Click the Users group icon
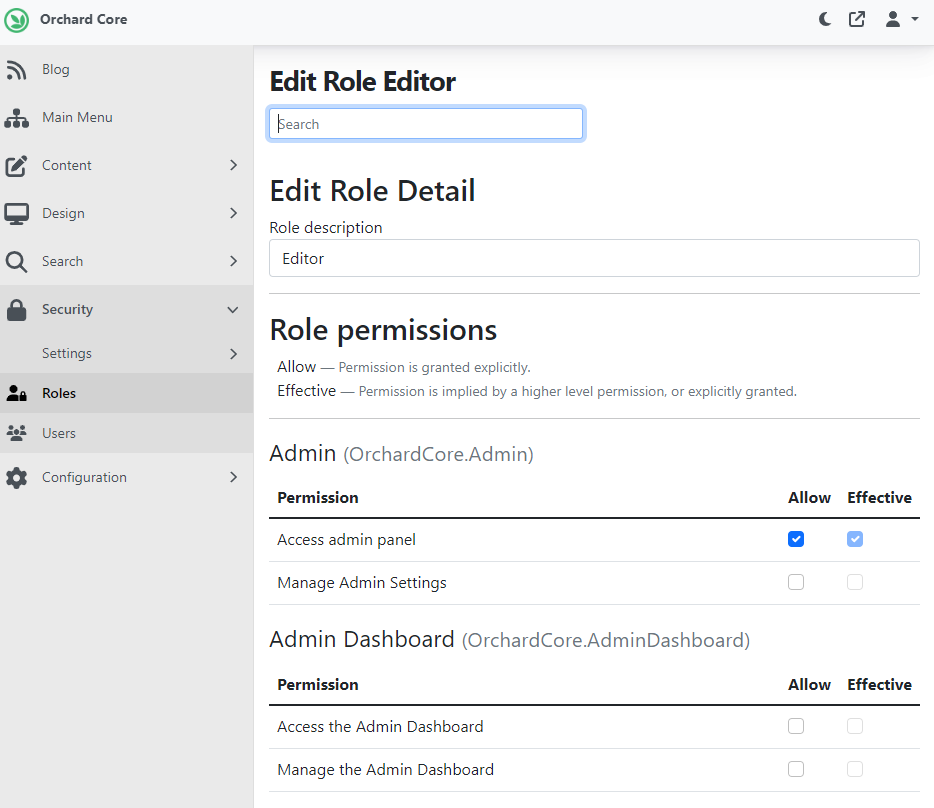This screenshot has width=934, height=808. click(x=17, y=433)
